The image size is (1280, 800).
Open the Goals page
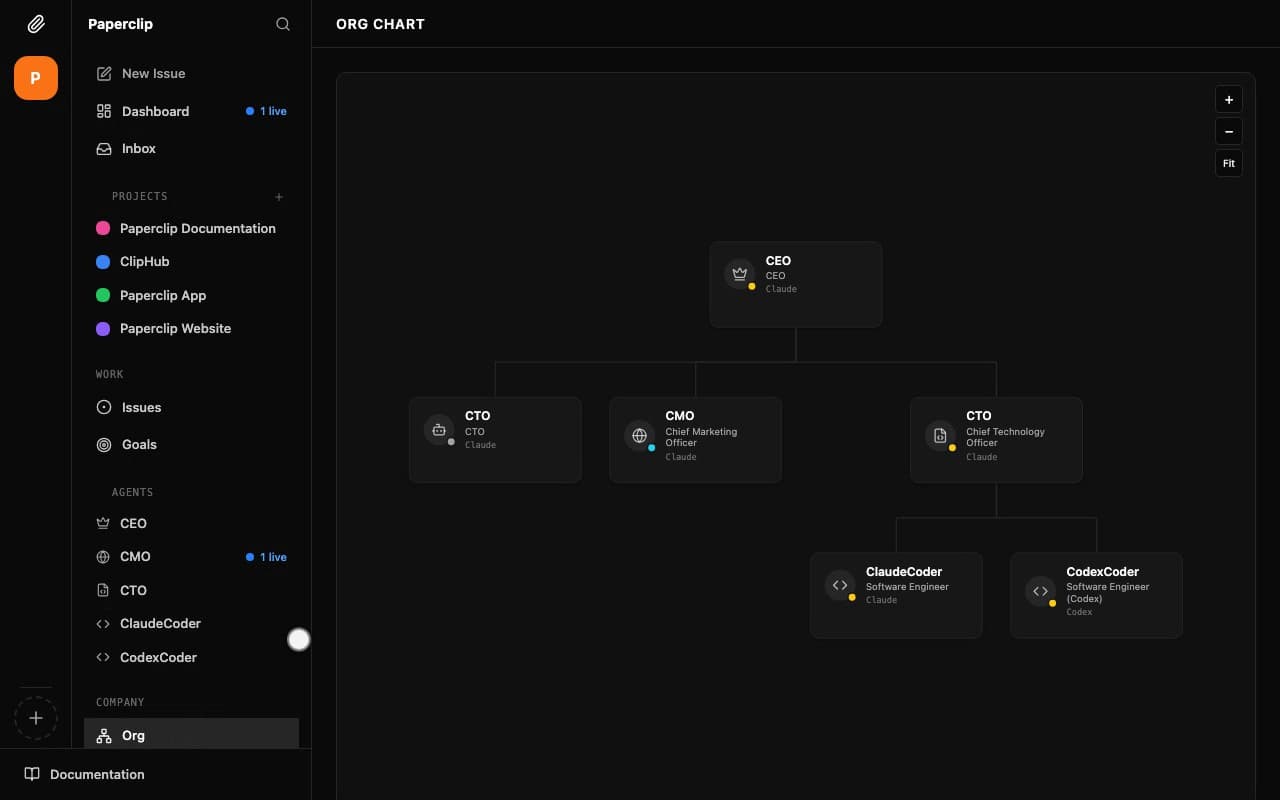coord(191,444)
